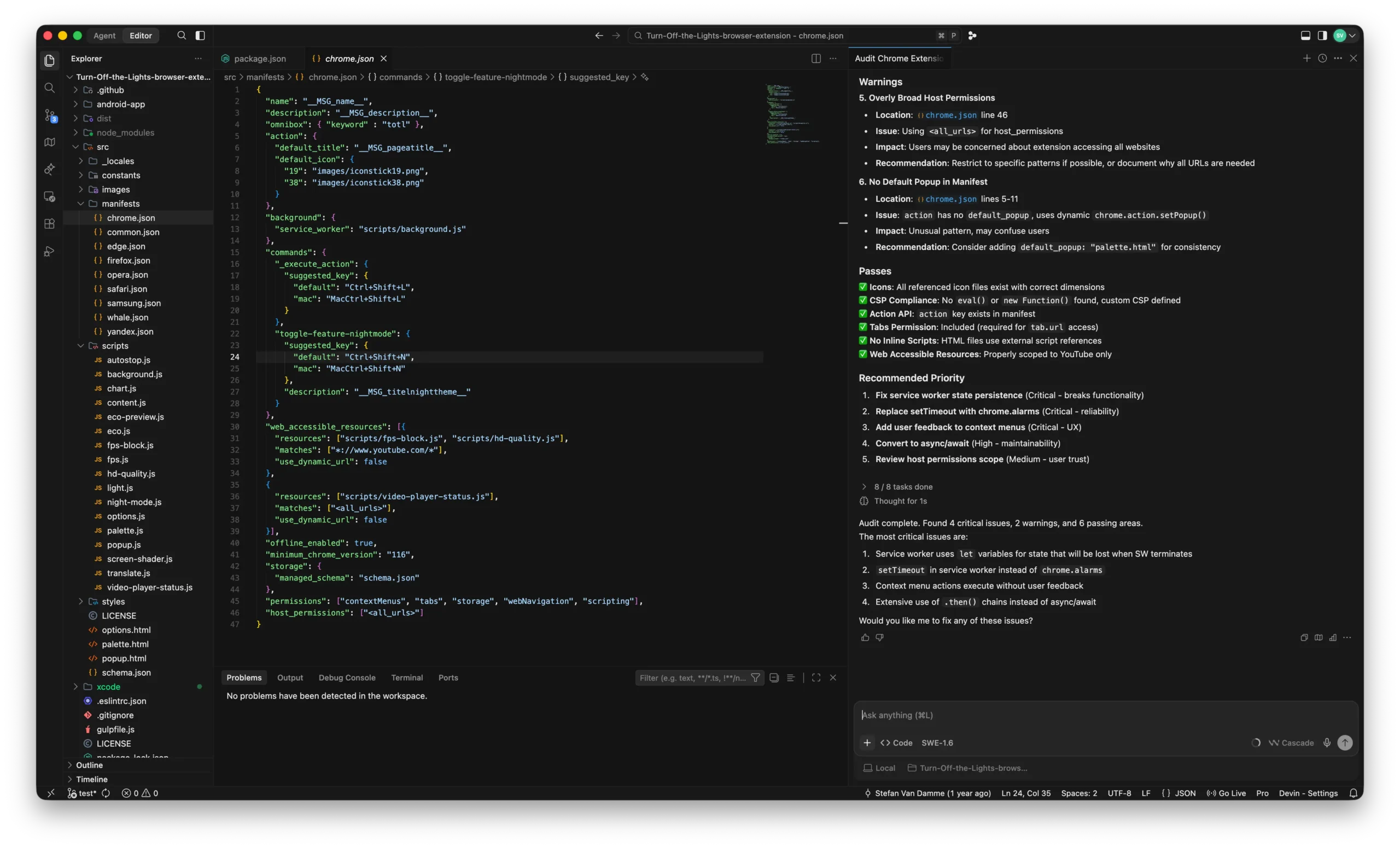Collapse the src folder
The width and height of the screenshot is (1400, 848).
click(x=102, y=147)
